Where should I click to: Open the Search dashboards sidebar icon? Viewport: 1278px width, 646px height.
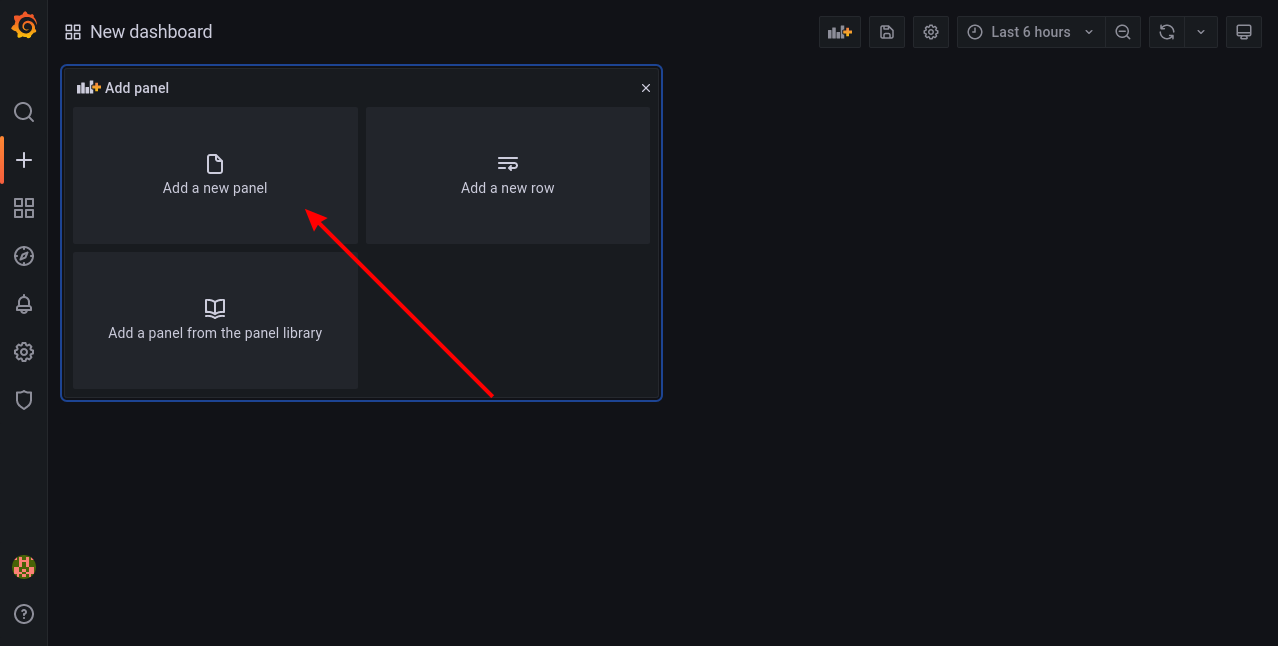24,112
